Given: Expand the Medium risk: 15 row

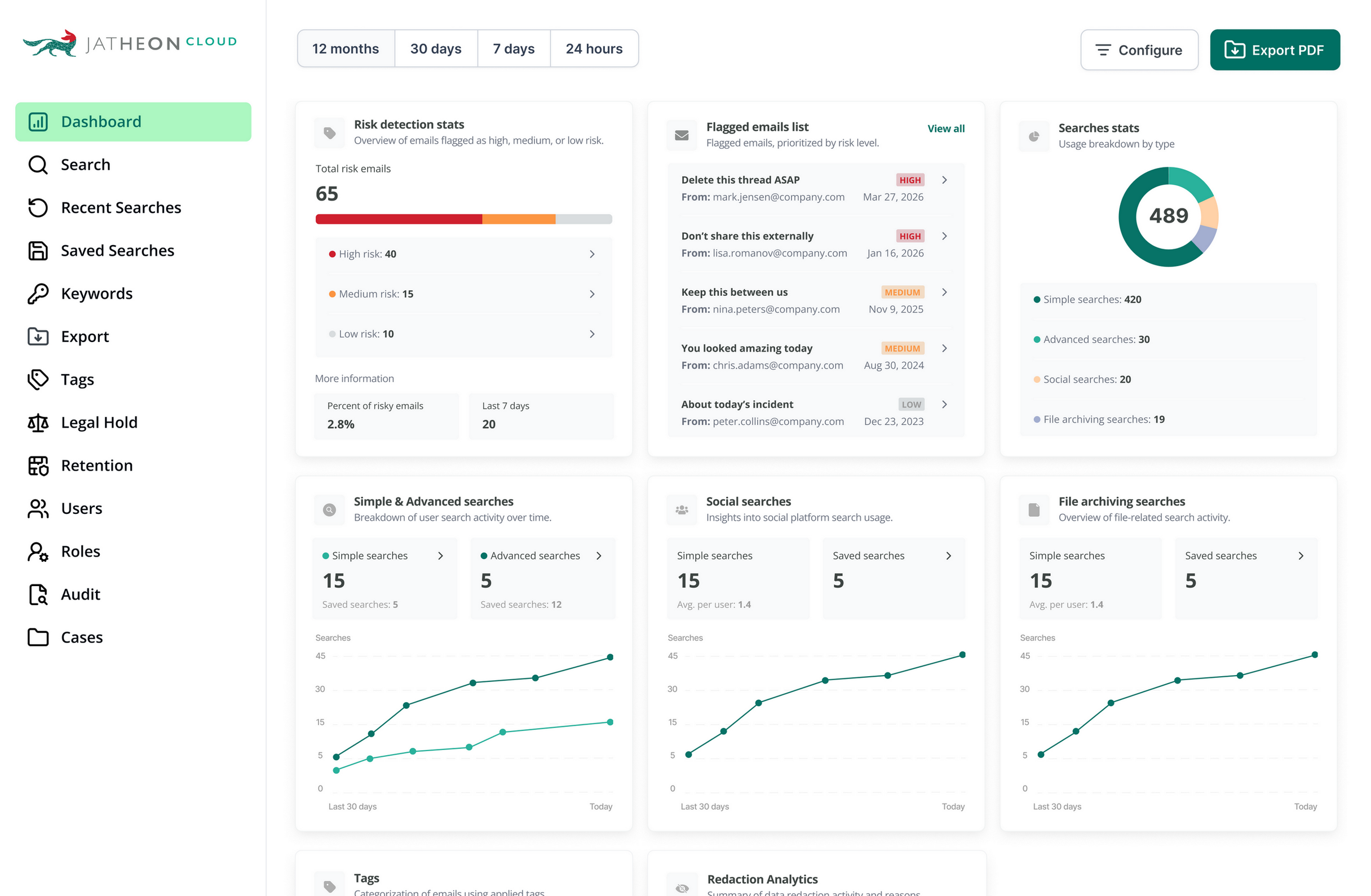Looking at the screenshot, I should point(464,294).
